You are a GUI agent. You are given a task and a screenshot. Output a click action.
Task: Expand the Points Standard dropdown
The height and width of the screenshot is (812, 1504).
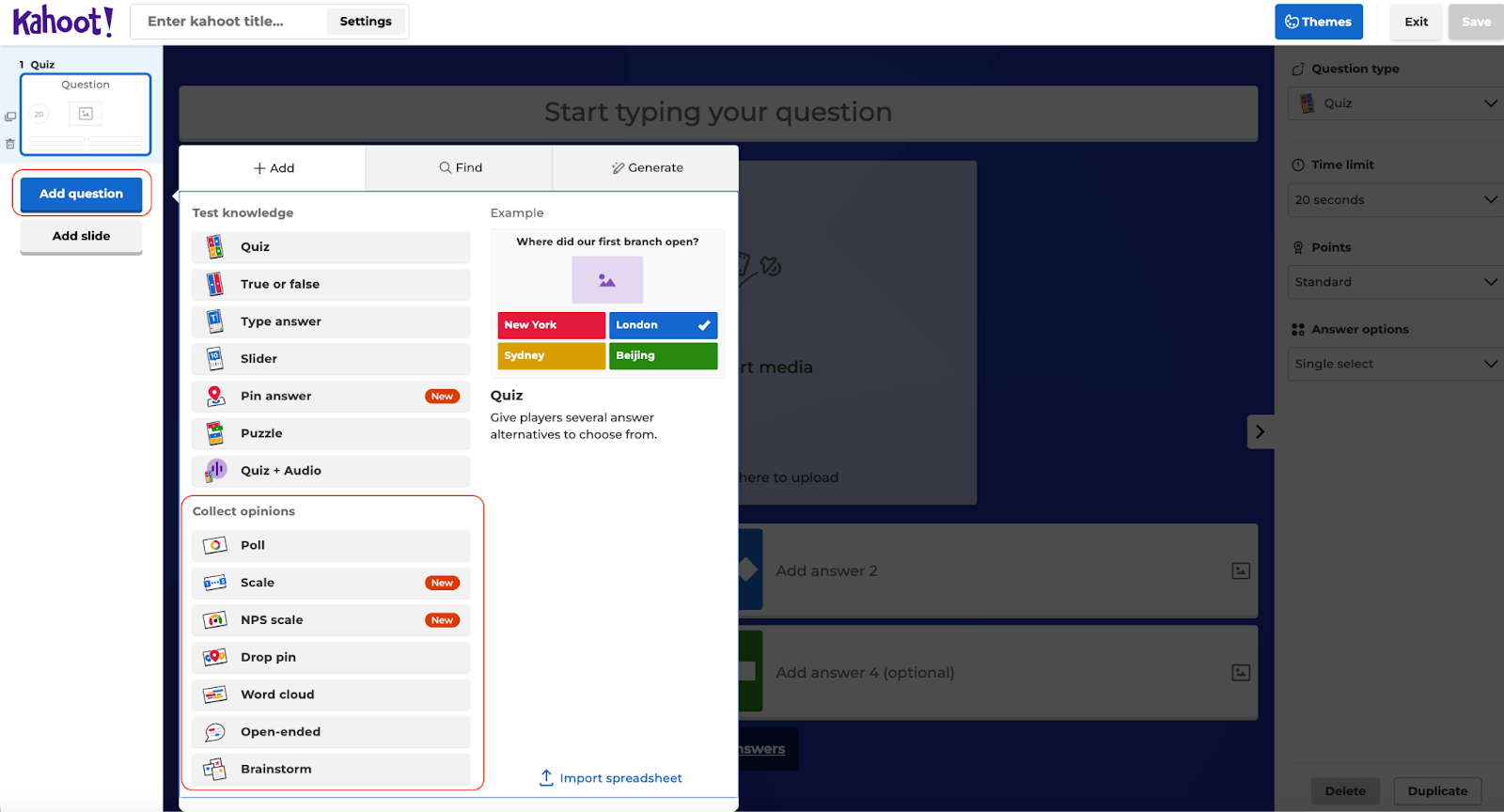[x=1395, y=282]
